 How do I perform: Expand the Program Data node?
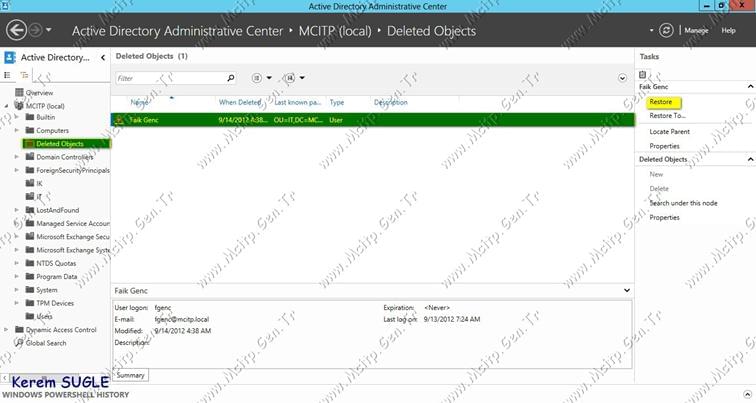(17, 276)
